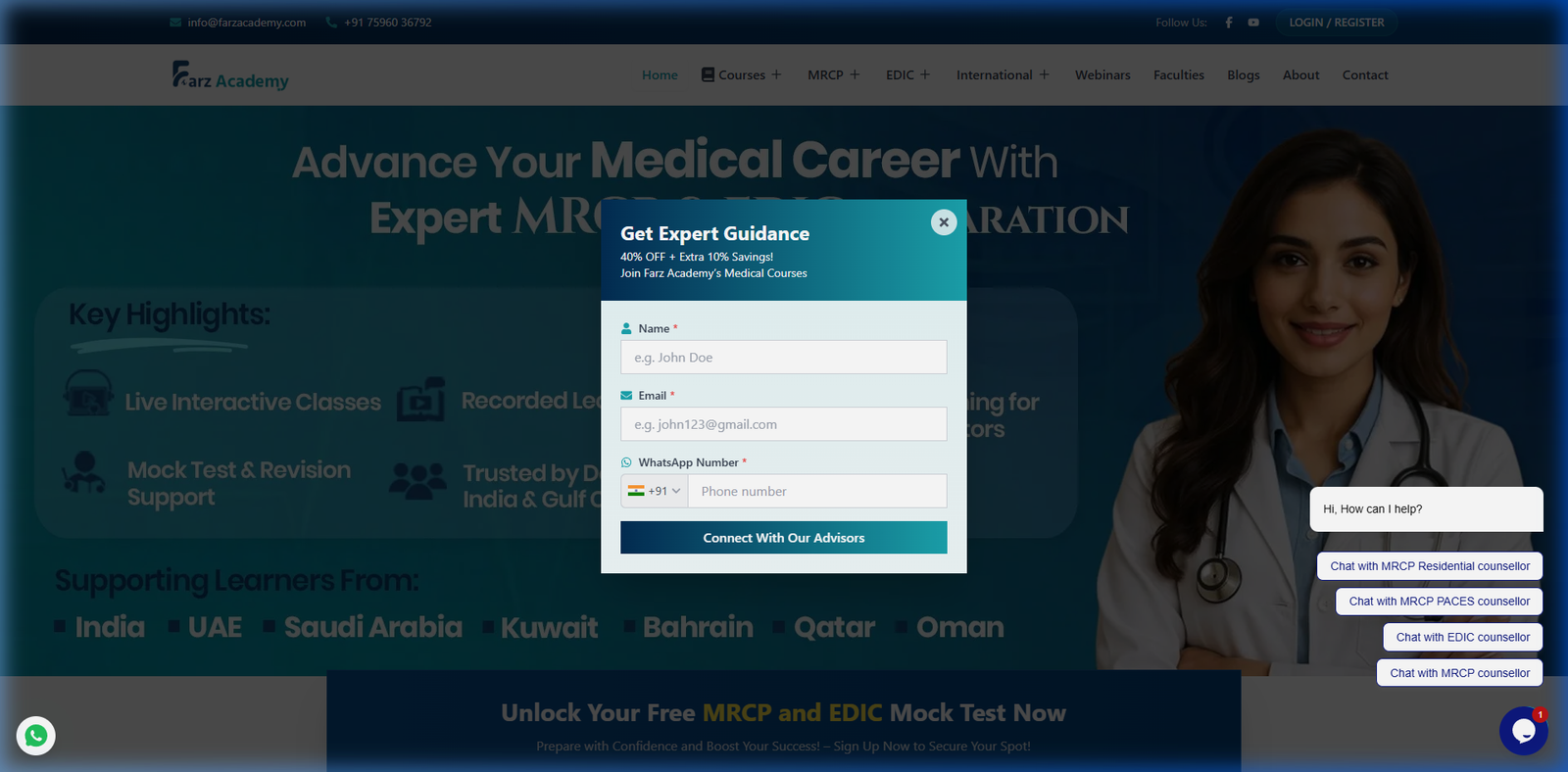Click the 'Qatar' country text
Screen dimensions: 1568x772
(835, 627)
